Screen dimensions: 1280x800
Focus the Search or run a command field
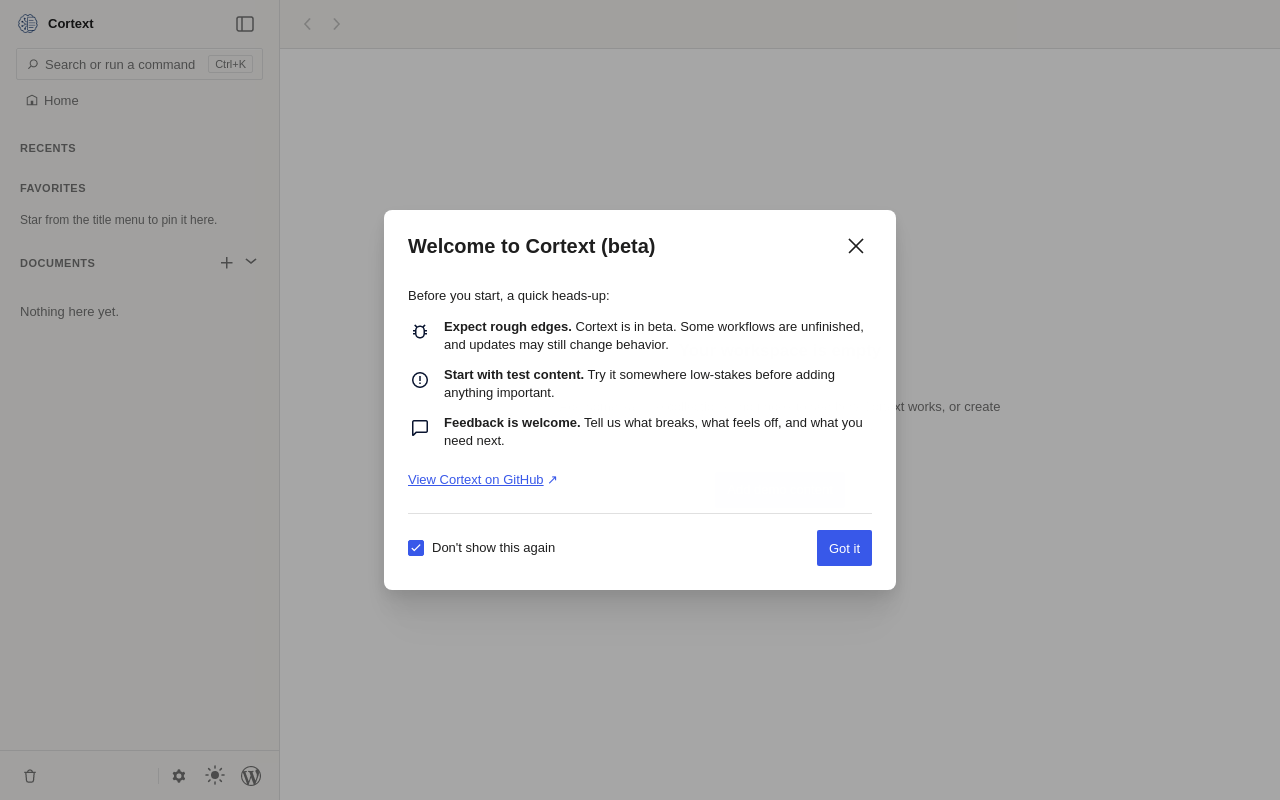(x=139, y=64)
